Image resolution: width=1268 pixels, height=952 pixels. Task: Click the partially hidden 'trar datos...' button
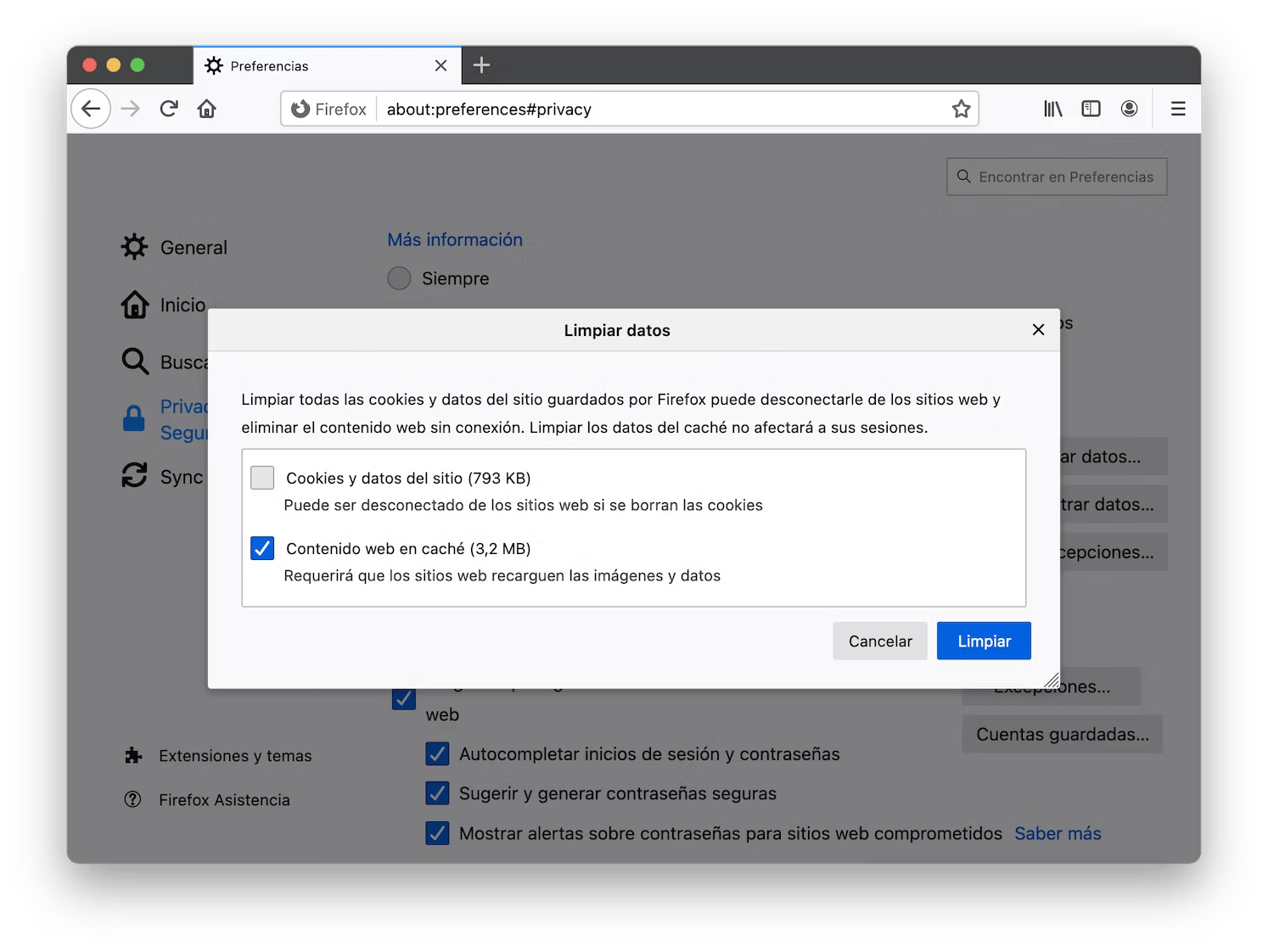point(1114,504)
